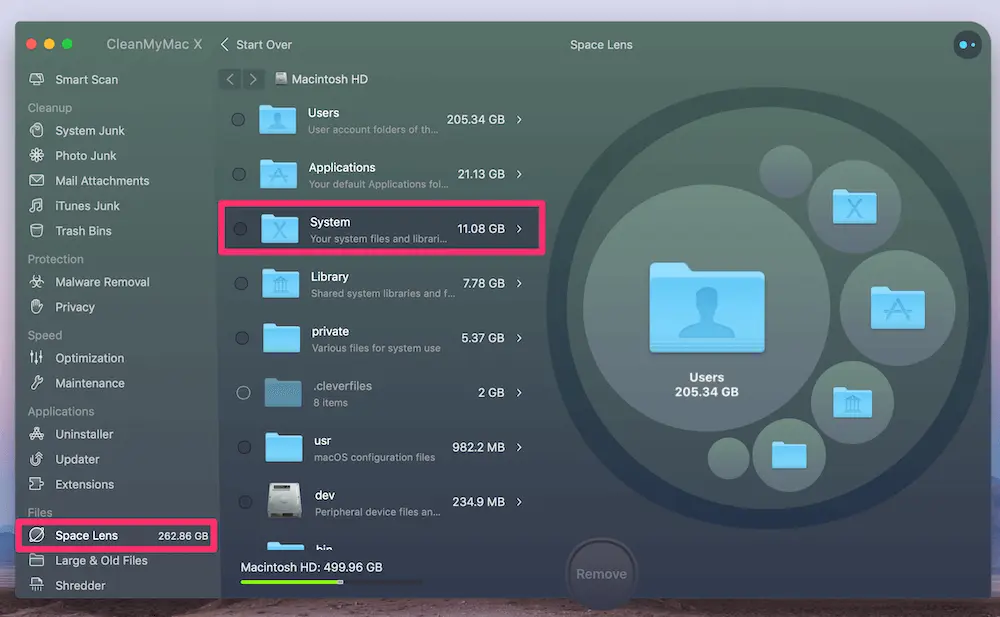Click Start Over at the top
This screenshot has width=1000, height=617.
pos(262,44)
